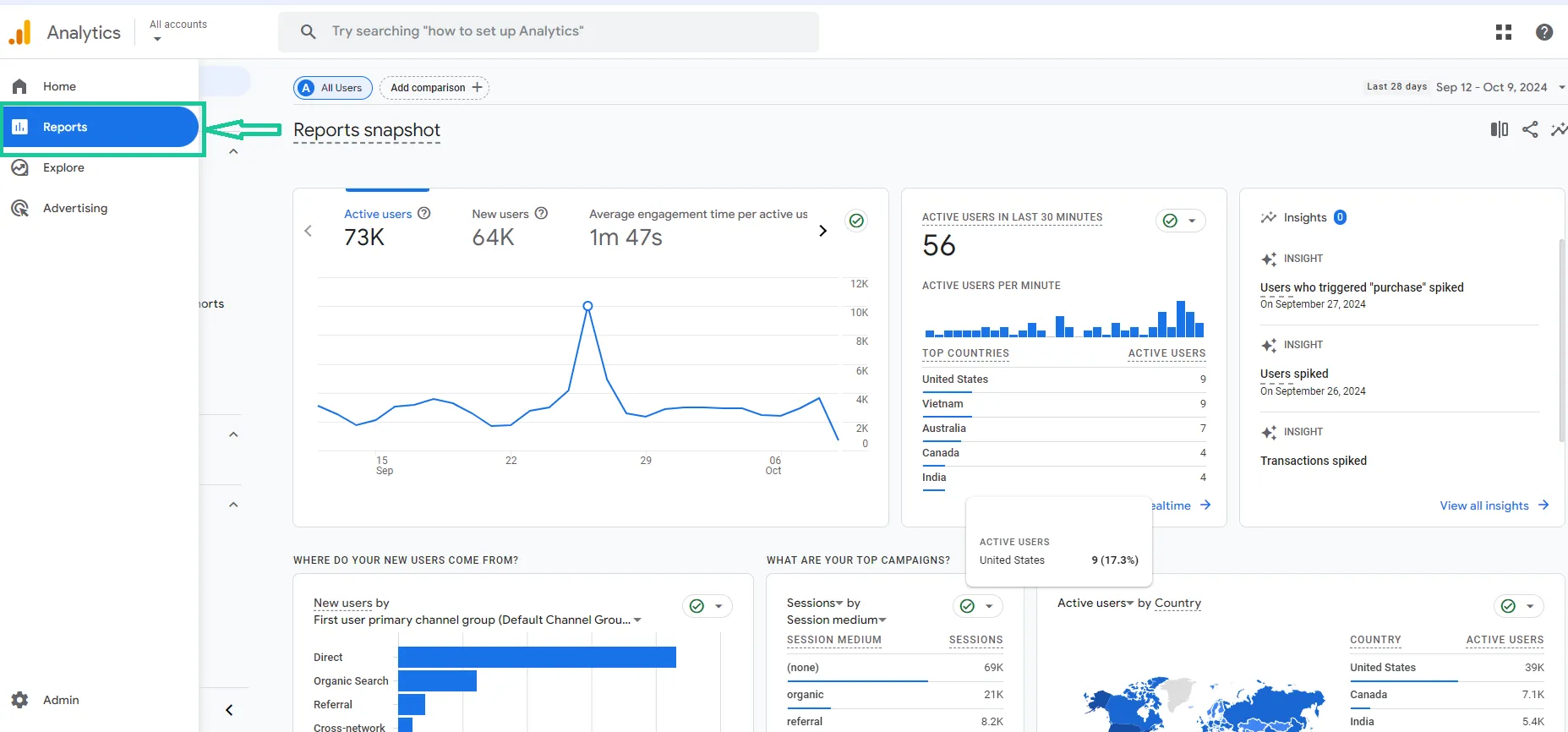Click the Insights panel vertical scrollbar
This screenshot has width=1568, height=732.
pos(1562,340)
